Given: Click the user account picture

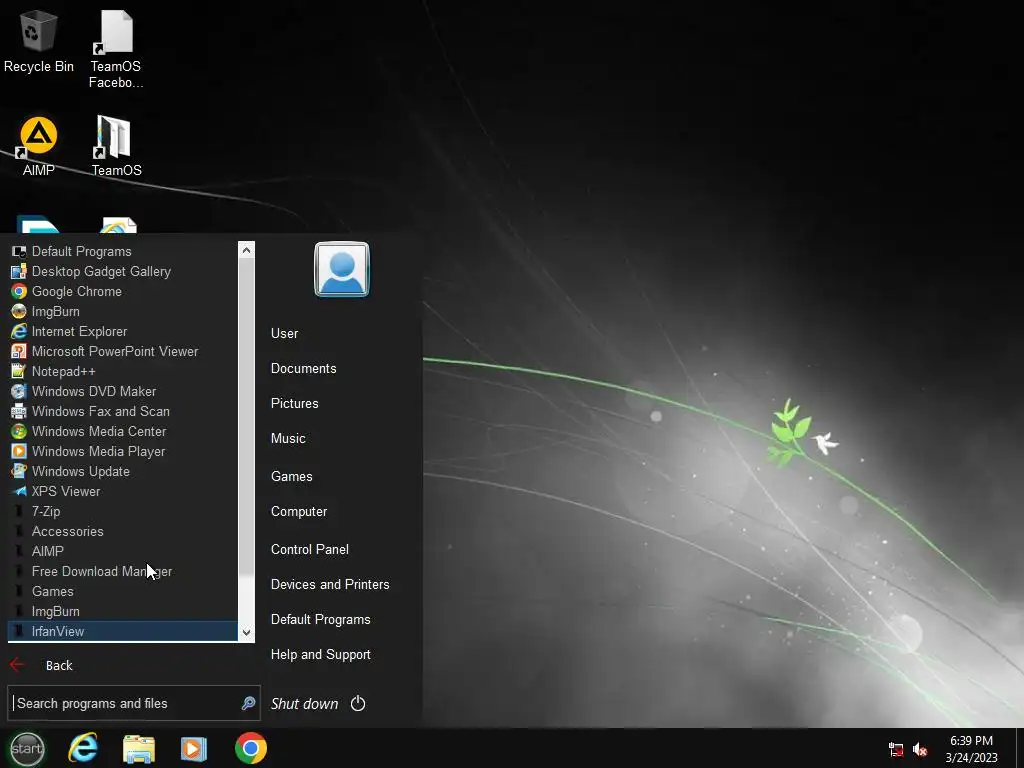Looking at the screenshot, I should click(x=342, y=270).
